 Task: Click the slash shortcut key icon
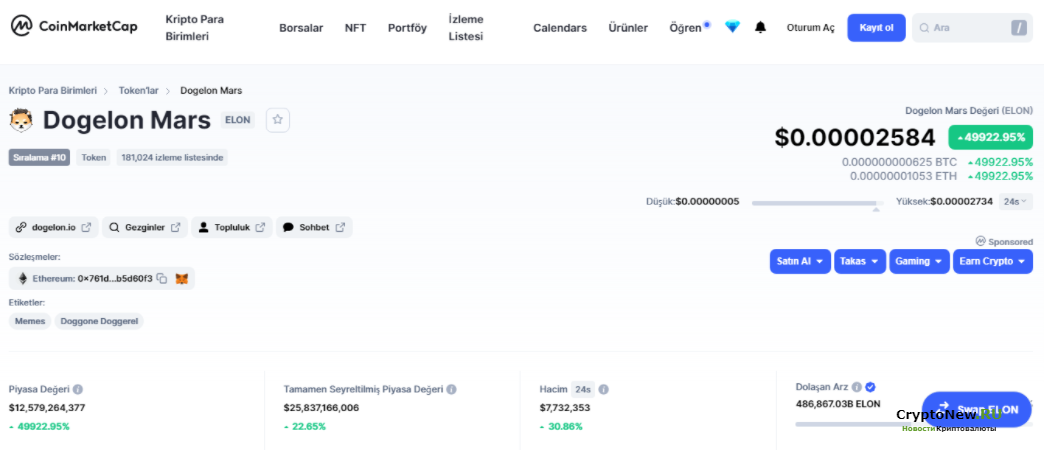pyautogui.click(x=1019, y=28)
